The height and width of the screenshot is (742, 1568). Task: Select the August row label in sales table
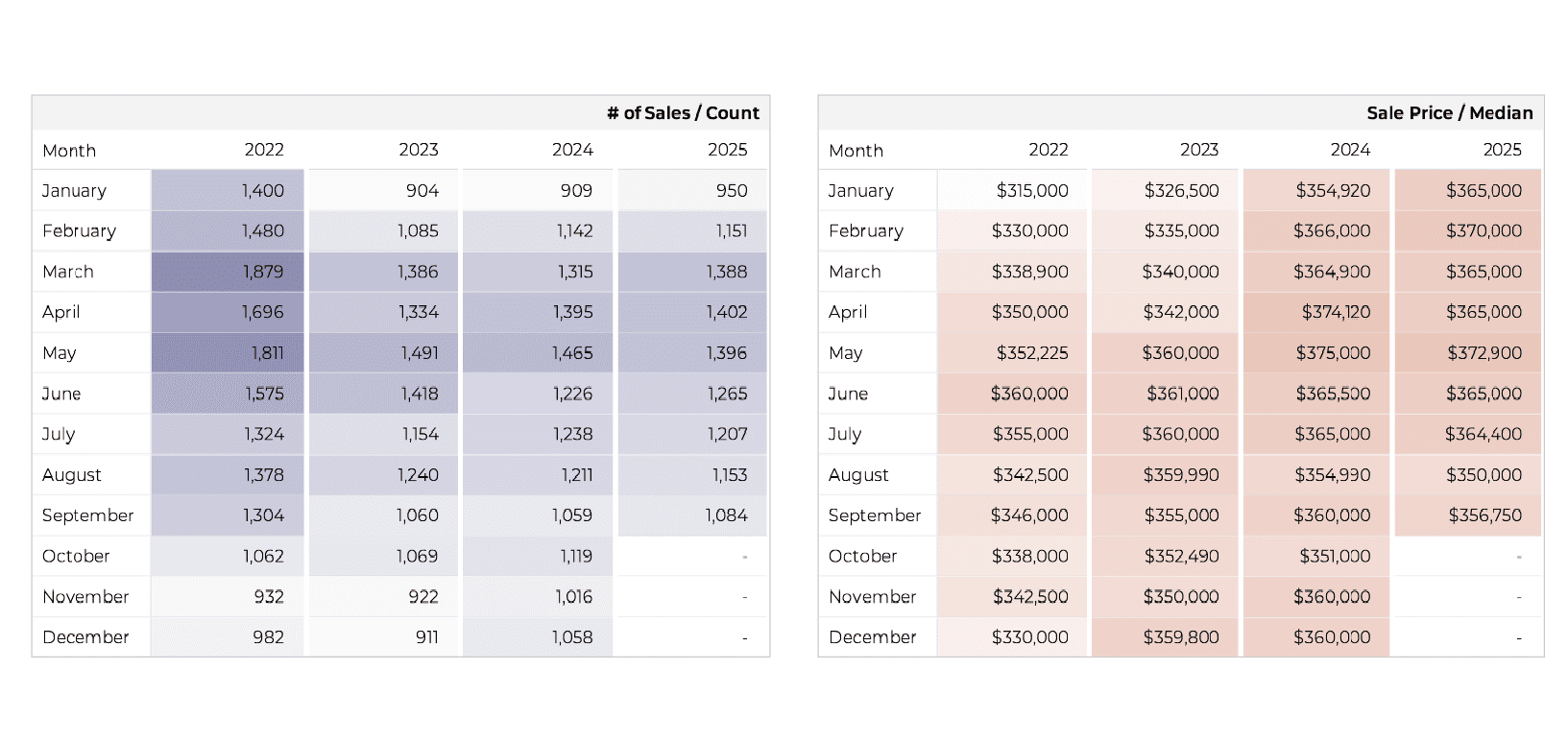(x=72, y=475)
